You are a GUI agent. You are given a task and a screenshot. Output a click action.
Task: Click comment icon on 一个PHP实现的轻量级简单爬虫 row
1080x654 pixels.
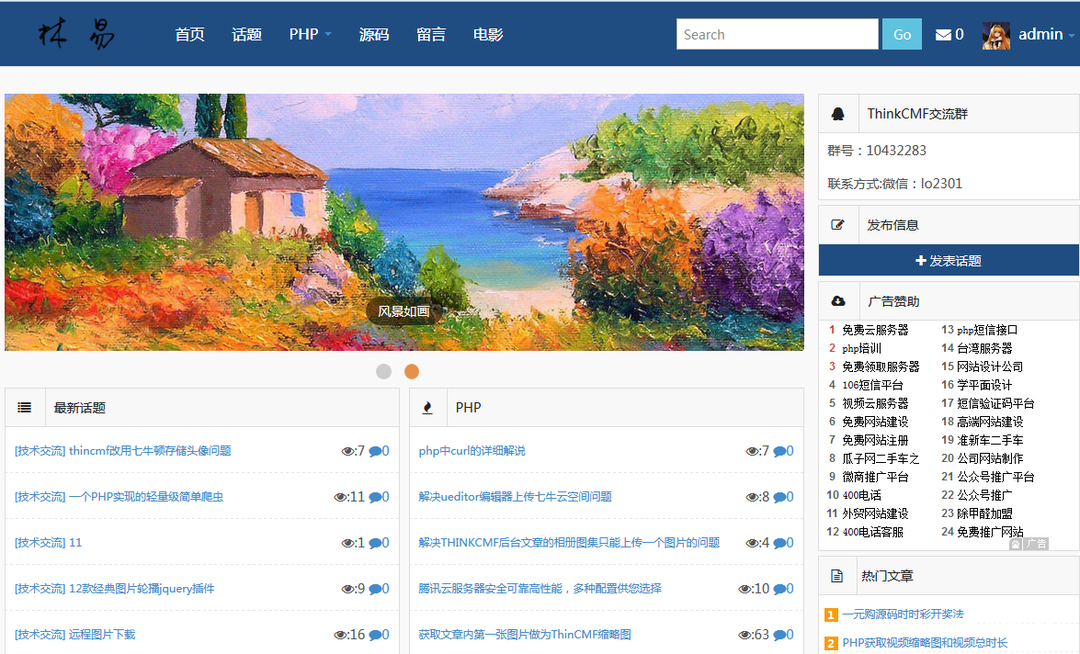(375, 497)
